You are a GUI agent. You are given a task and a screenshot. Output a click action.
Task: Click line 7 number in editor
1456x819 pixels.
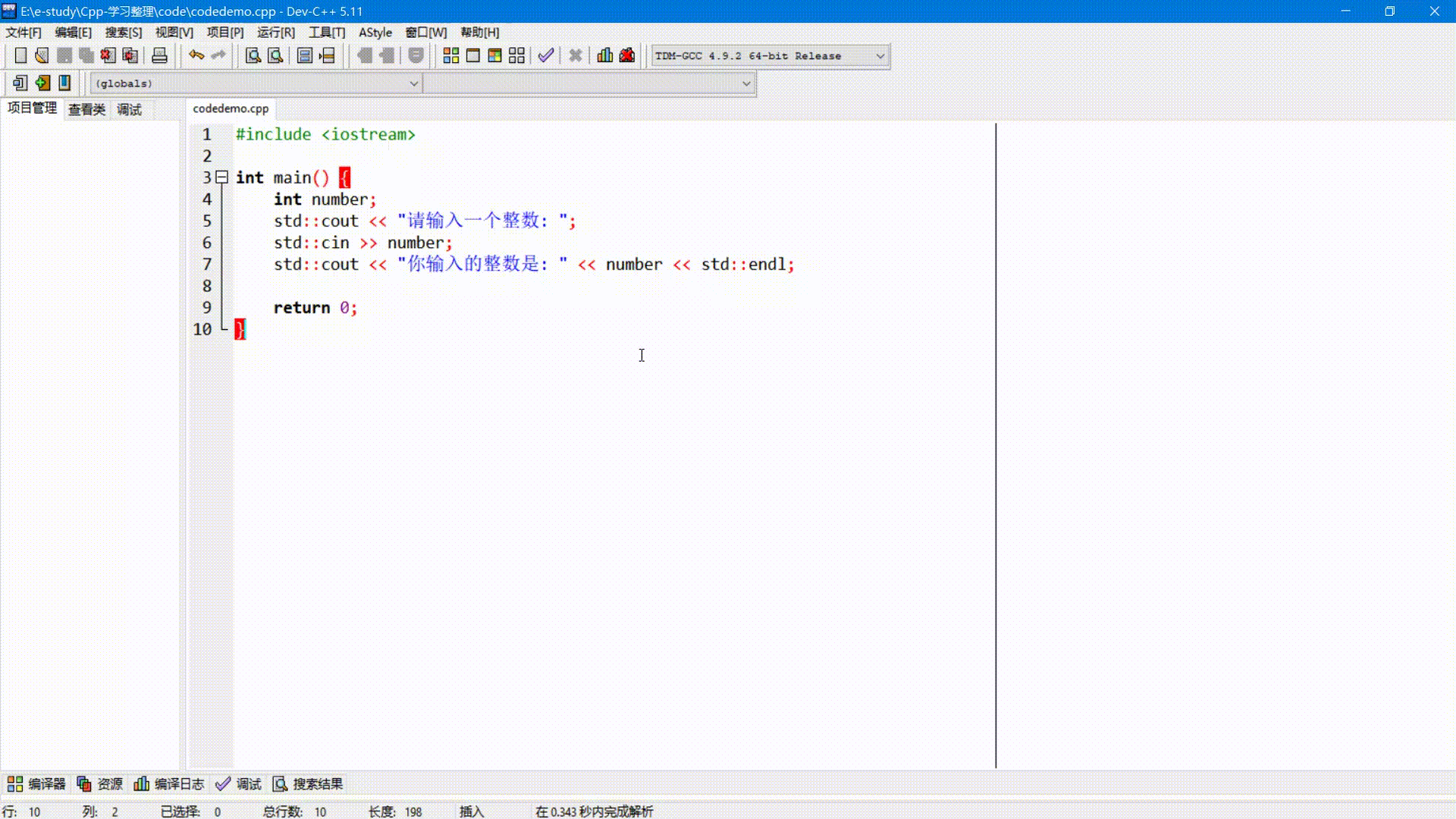click(x=206, y=264)
